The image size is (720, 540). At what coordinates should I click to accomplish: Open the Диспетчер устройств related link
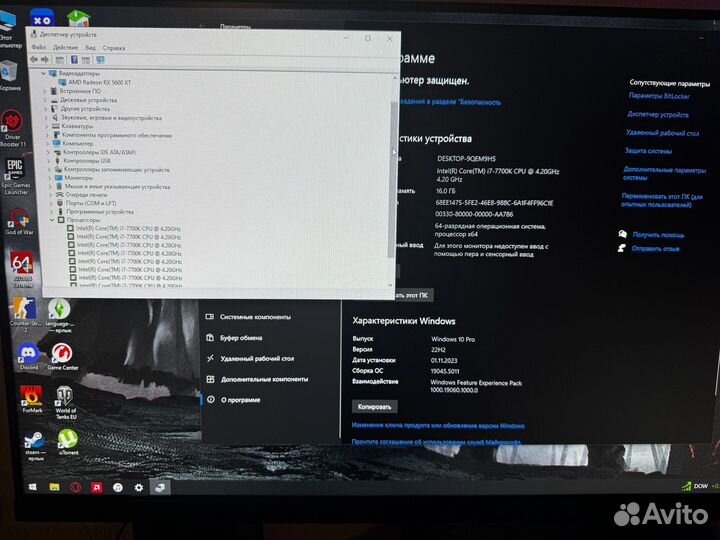click(x=658, y=115)
